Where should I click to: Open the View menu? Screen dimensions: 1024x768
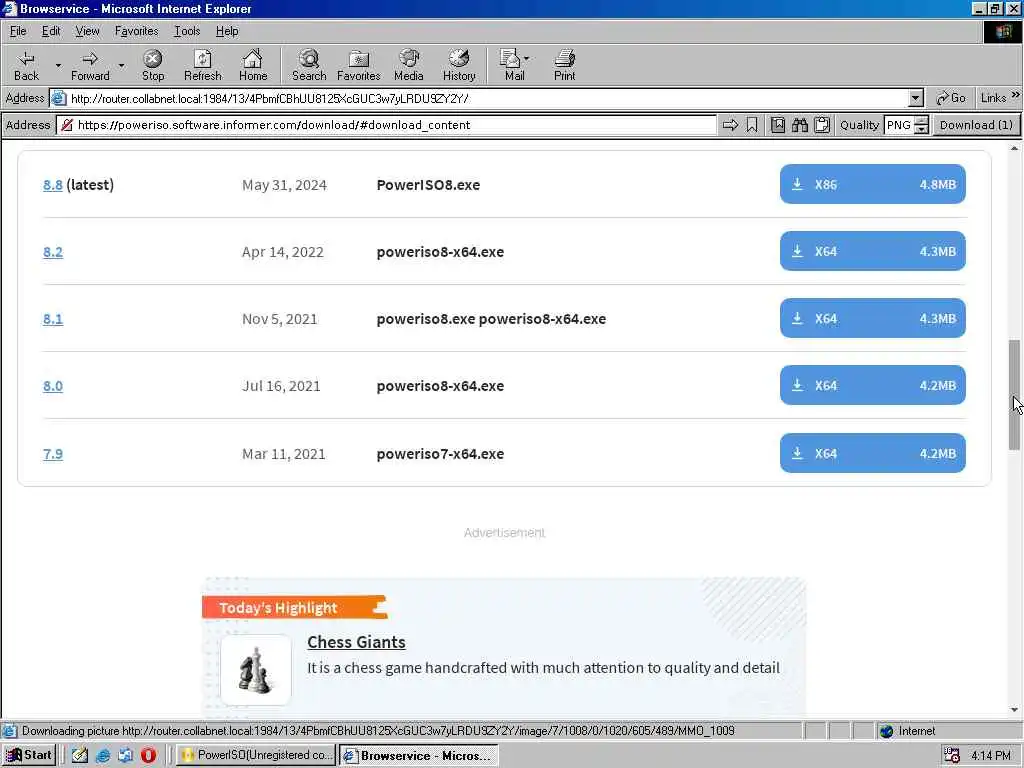87,31
